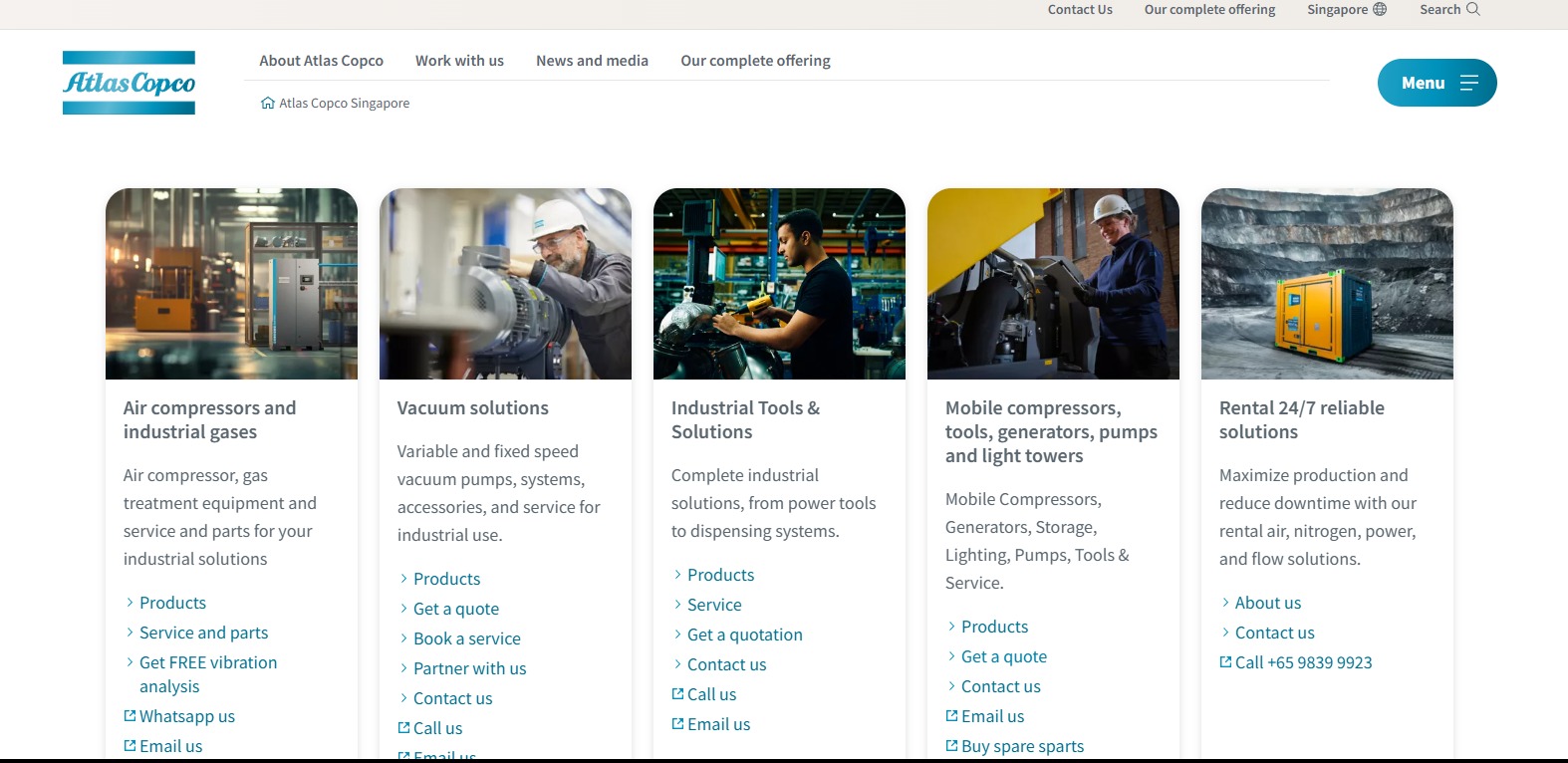Click the external link icon beside Call +65 9839 9923
1568x763 pixels.
(1225, 661)
